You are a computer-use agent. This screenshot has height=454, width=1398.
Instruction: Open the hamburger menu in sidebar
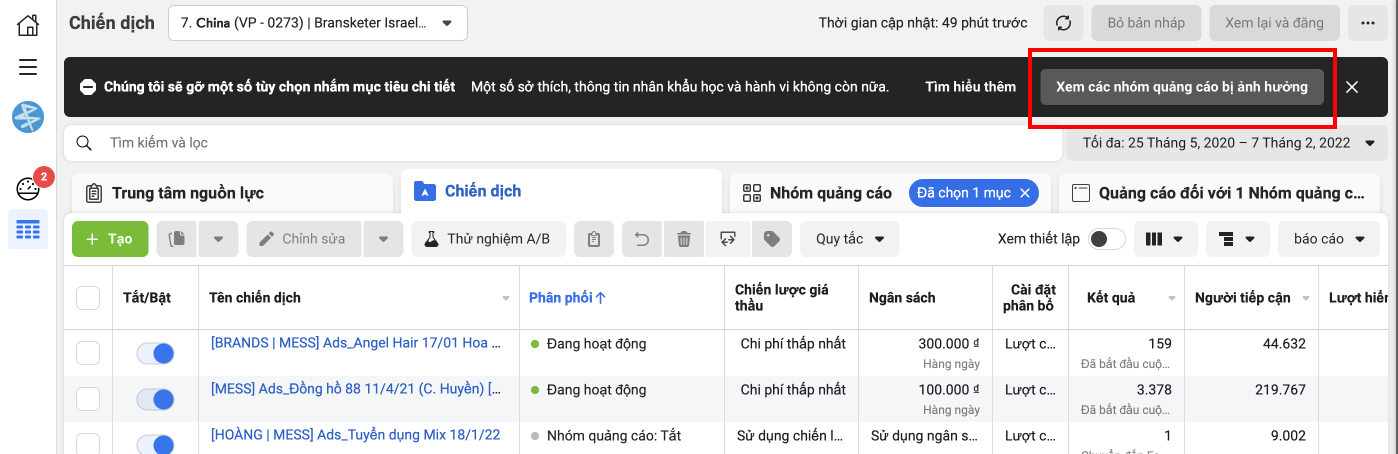pos(28,67)
